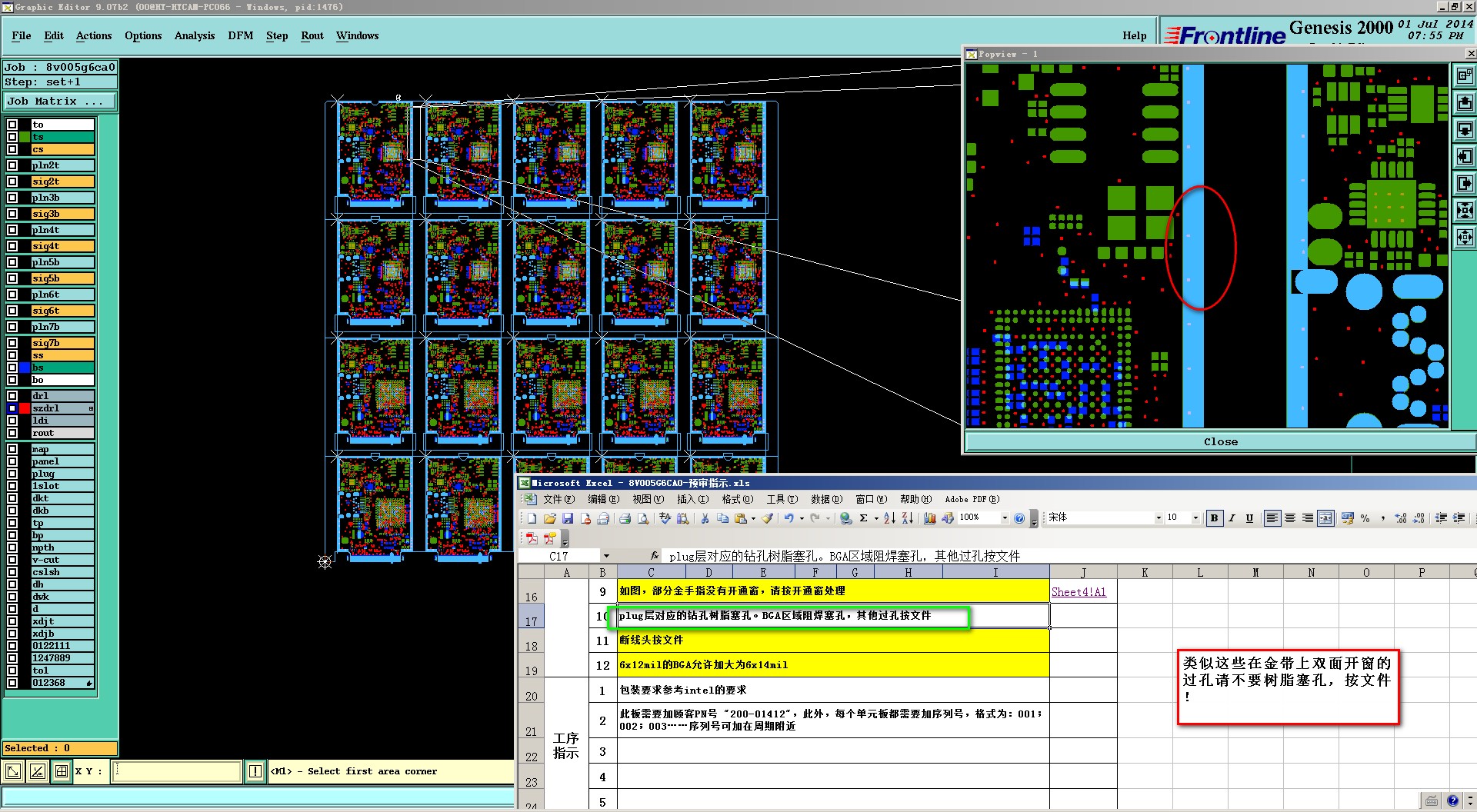
Task: Open Genesis File menu
Action: tap(22, 36)
